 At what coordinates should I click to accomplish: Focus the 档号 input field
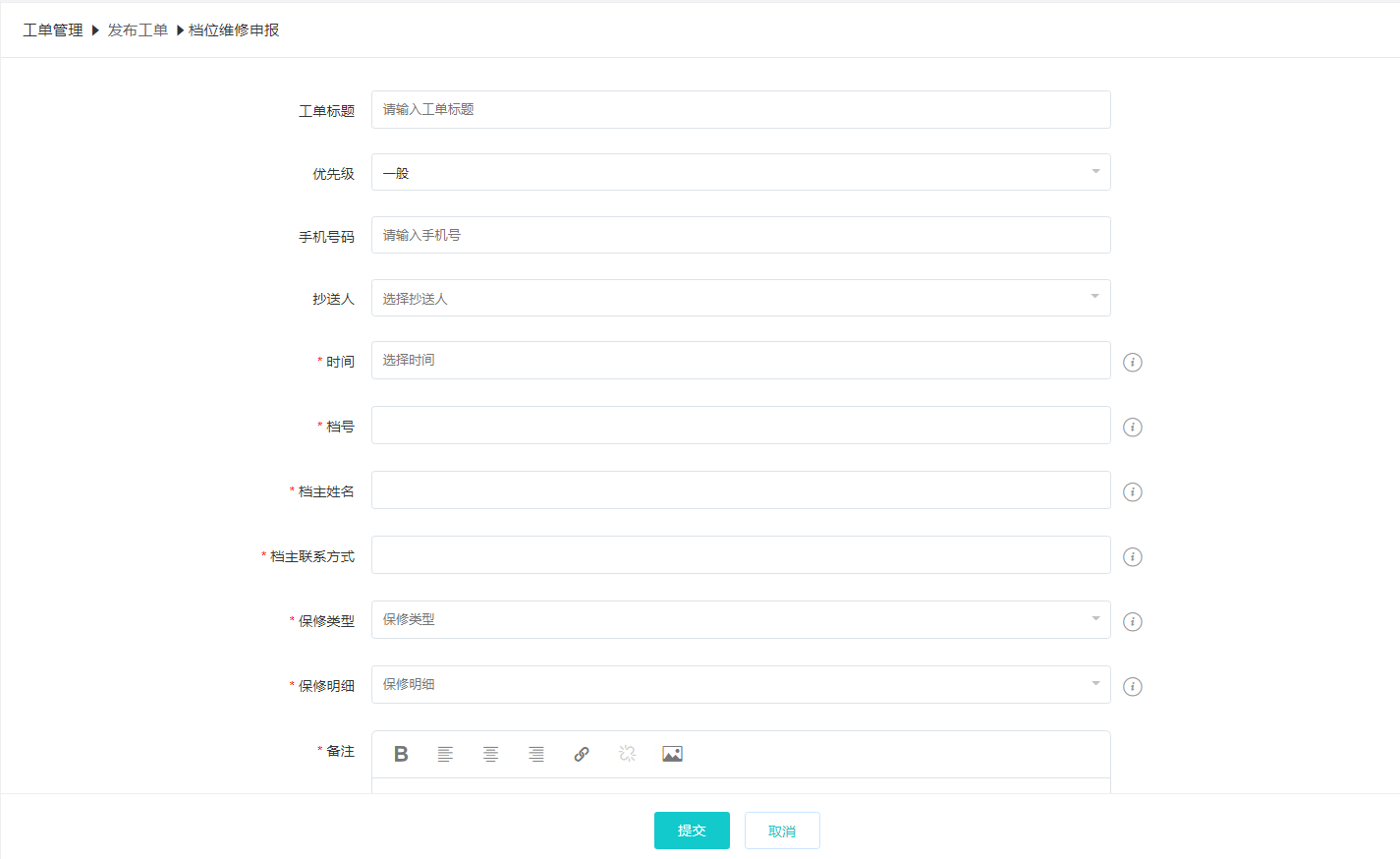(741, 425)
